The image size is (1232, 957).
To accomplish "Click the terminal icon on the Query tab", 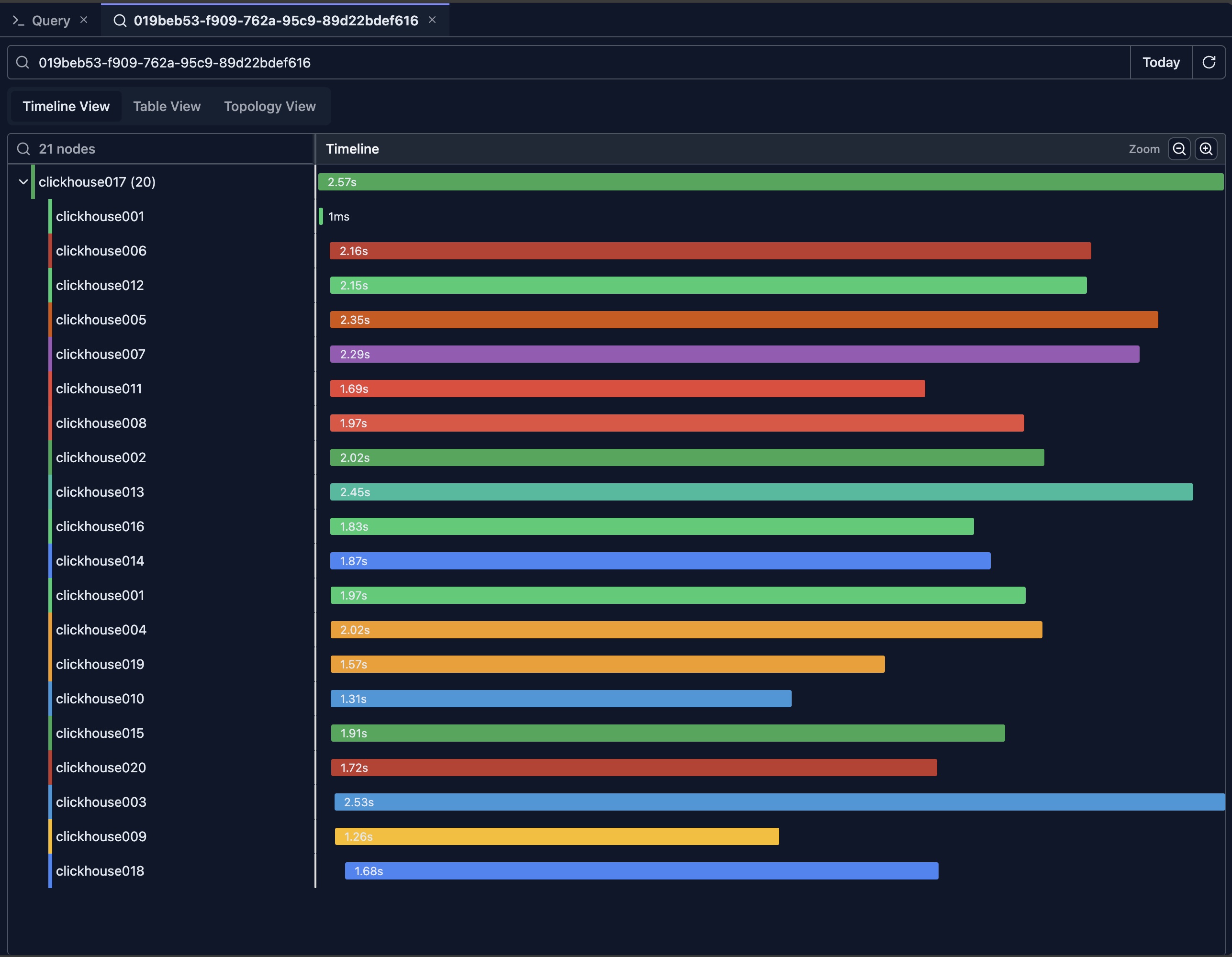I will pos(18,20).
